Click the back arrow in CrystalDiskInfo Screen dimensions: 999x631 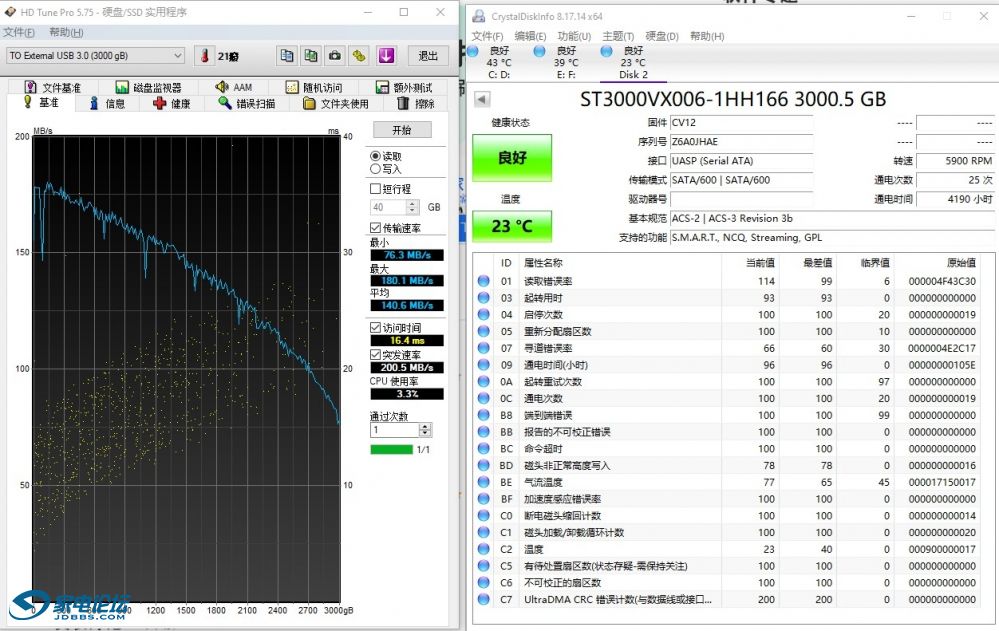coord(482,99)
